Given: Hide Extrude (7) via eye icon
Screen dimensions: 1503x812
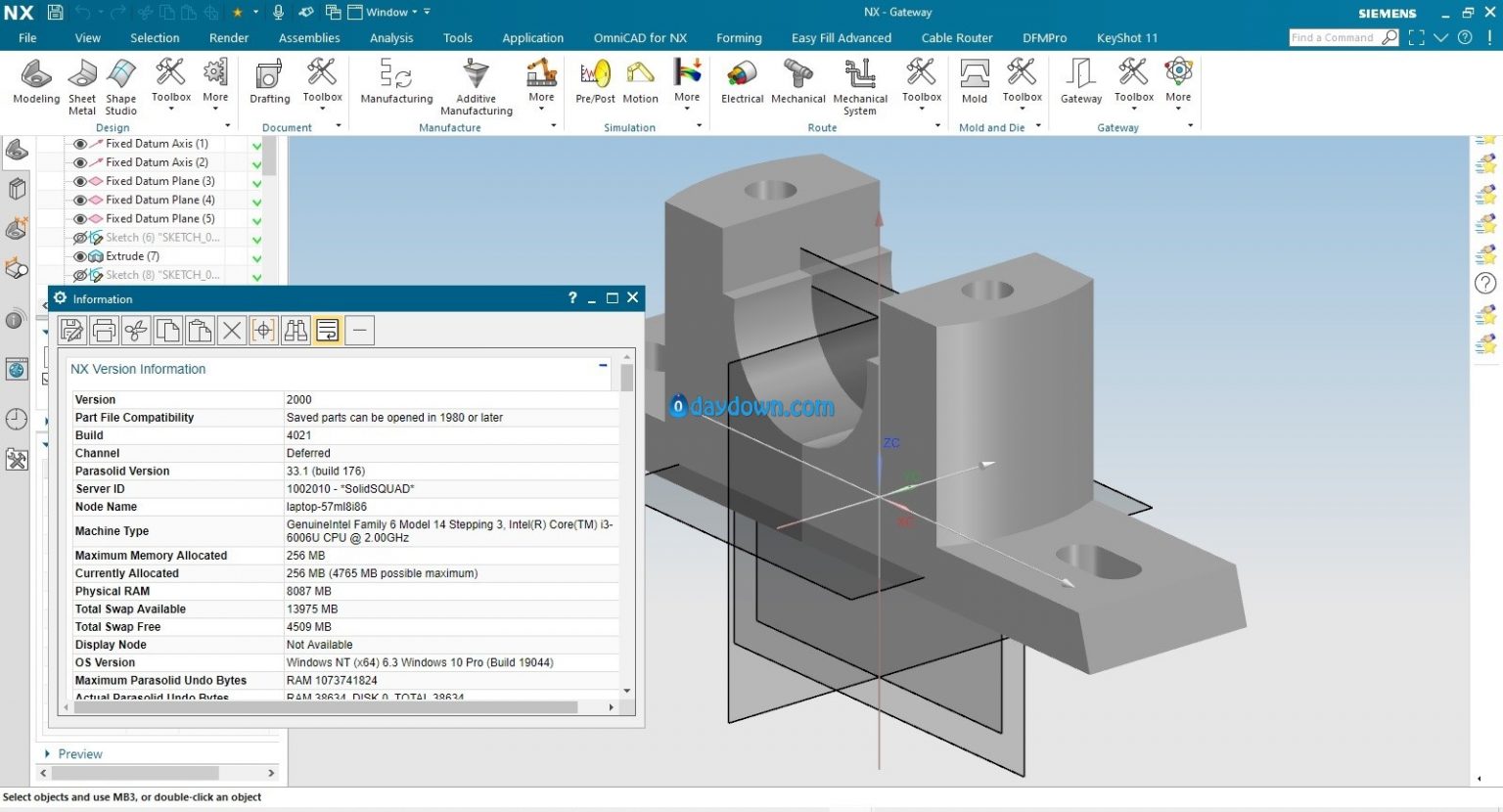Looking at the screenshot, I should [x=80, y=256].
